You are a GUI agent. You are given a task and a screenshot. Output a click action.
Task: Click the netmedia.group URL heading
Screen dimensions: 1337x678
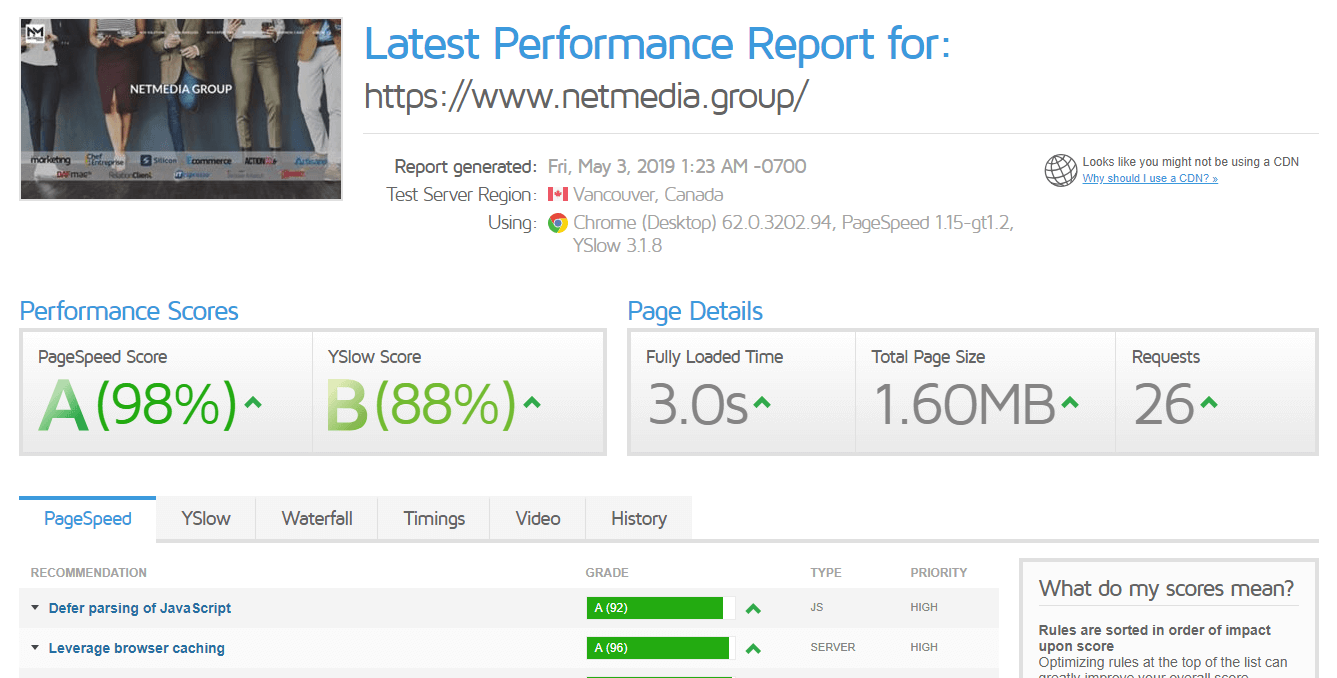click(x=586, y=96)
